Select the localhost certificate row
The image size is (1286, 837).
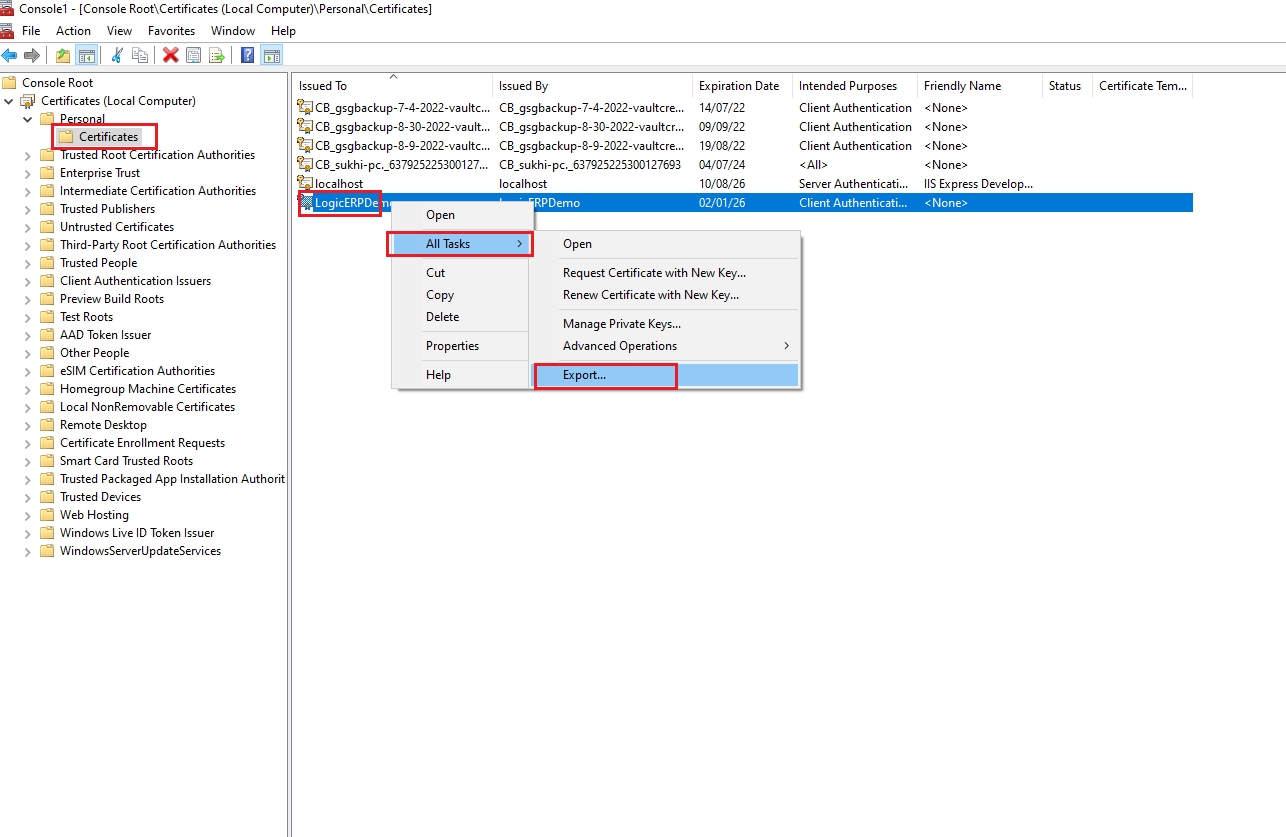(339, 184)
